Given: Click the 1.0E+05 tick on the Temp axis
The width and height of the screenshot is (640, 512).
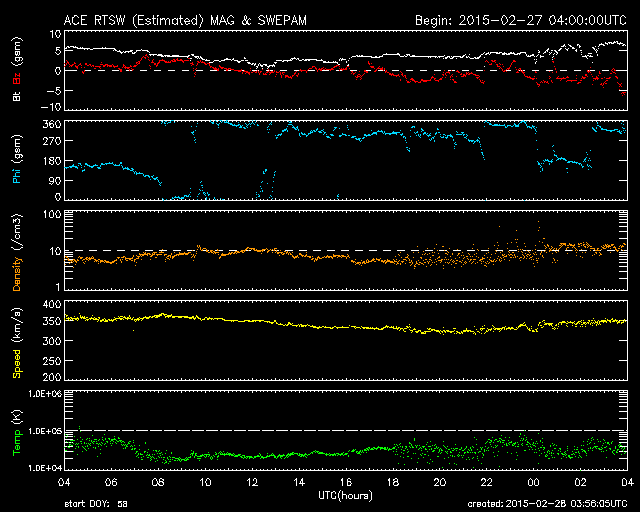Looking at the screenshot, I should [x=45, y=431].
